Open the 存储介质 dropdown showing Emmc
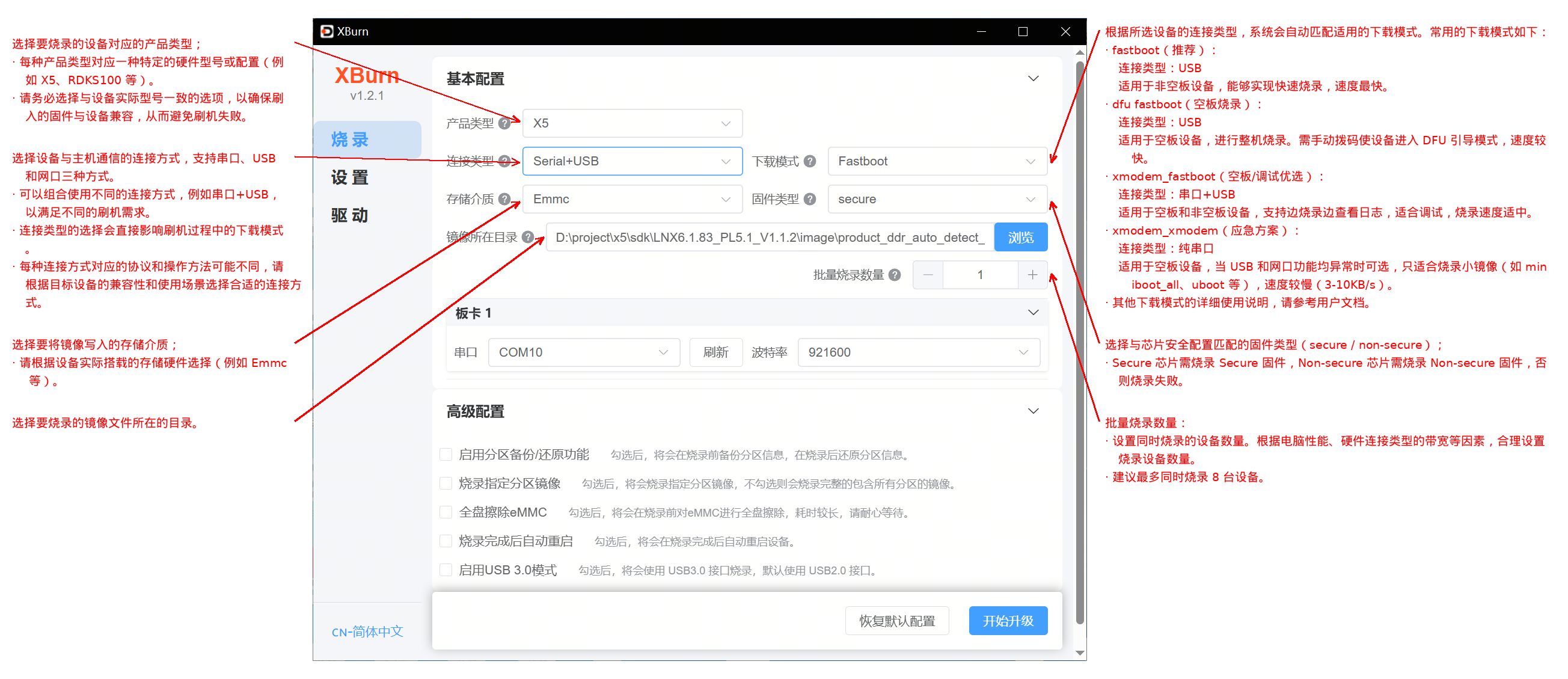This screenshot has height=679, width=1568. (632, 199)
